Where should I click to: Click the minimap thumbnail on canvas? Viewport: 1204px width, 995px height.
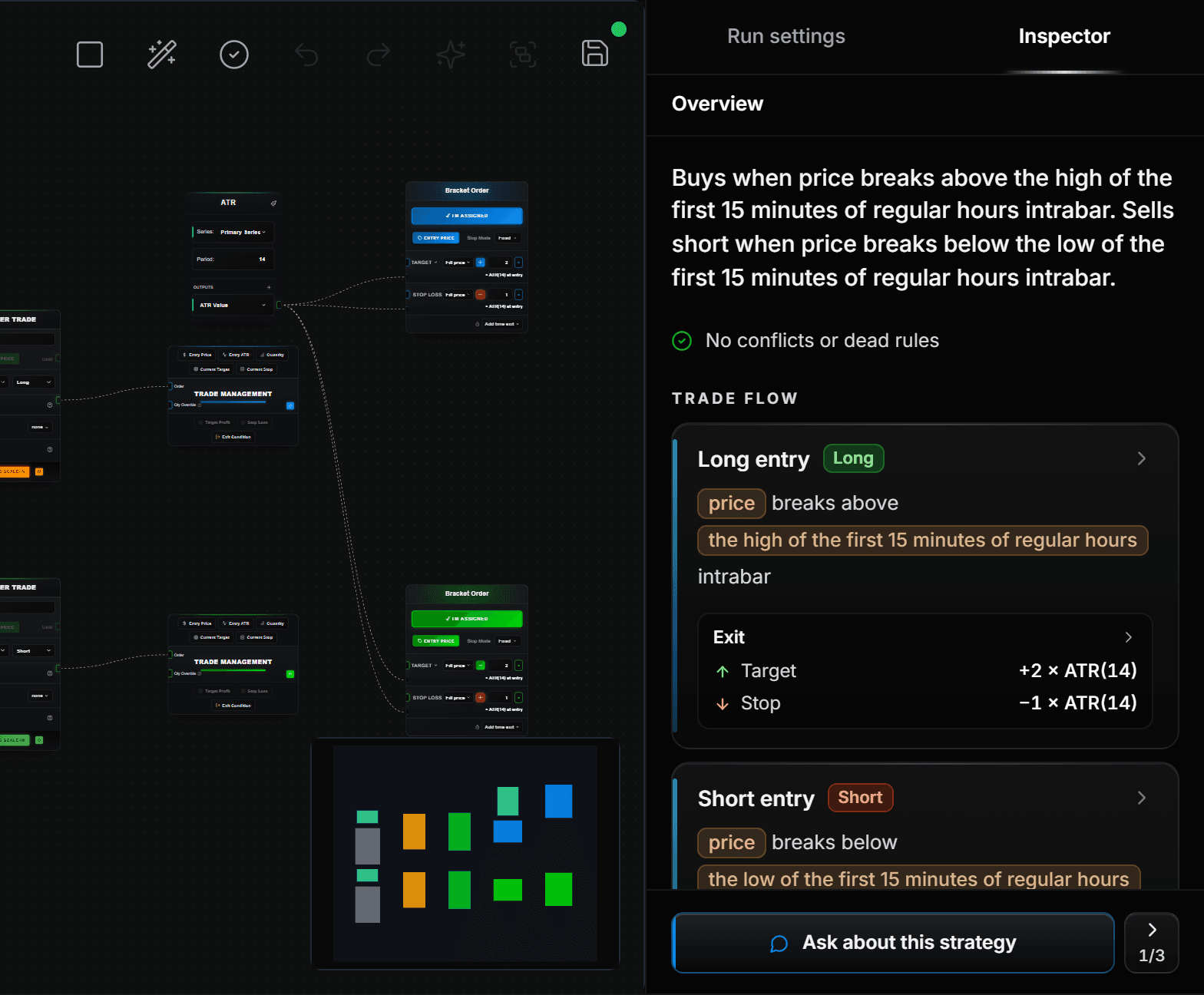(465, 854)
